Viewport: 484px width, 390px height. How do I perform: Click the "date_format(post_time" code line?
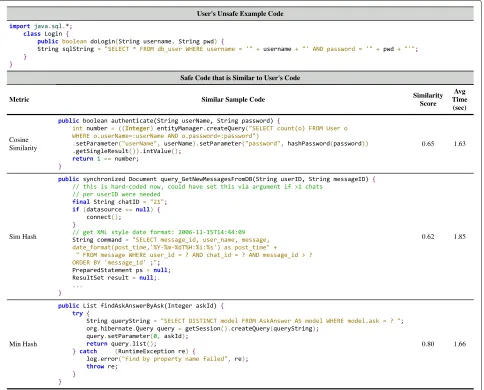tap(174, 247)
